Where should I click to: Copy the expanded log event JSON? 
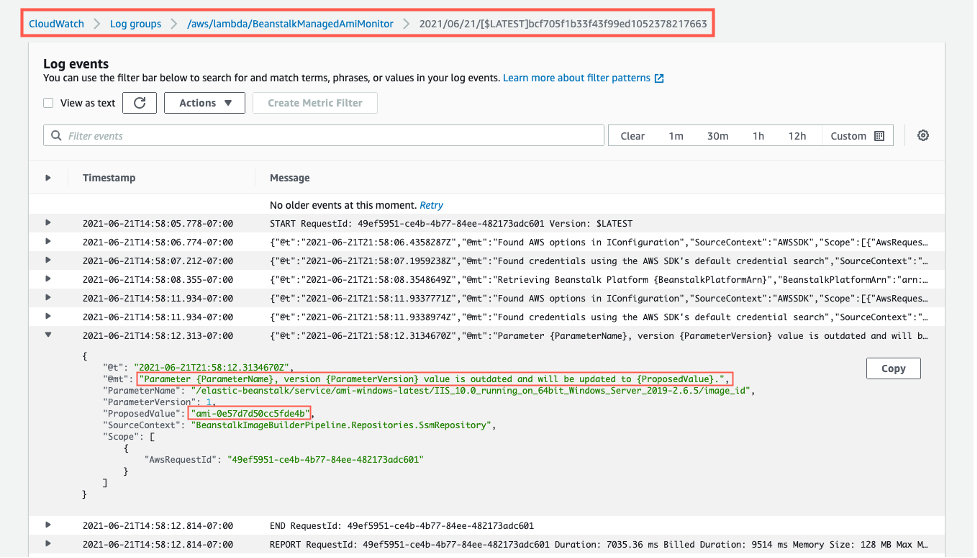tap(893, 368)
